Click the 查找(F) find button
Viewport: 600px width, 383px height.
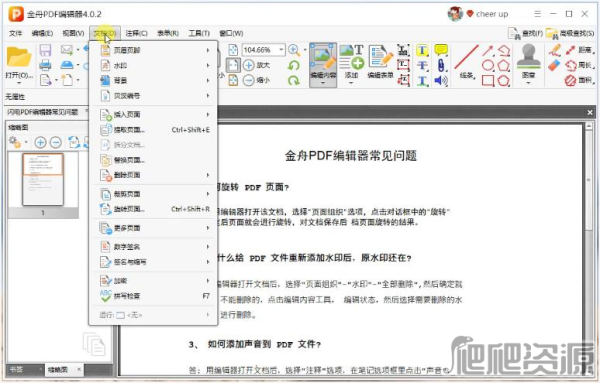click(525, 34)
